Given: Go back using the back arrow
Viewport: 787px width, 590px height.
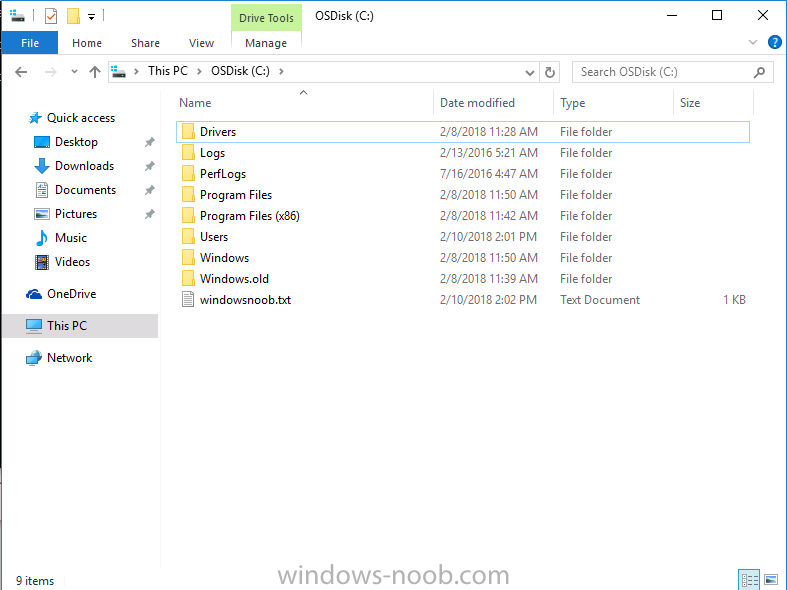Looking at the screenshot, I should coord(21,72).
